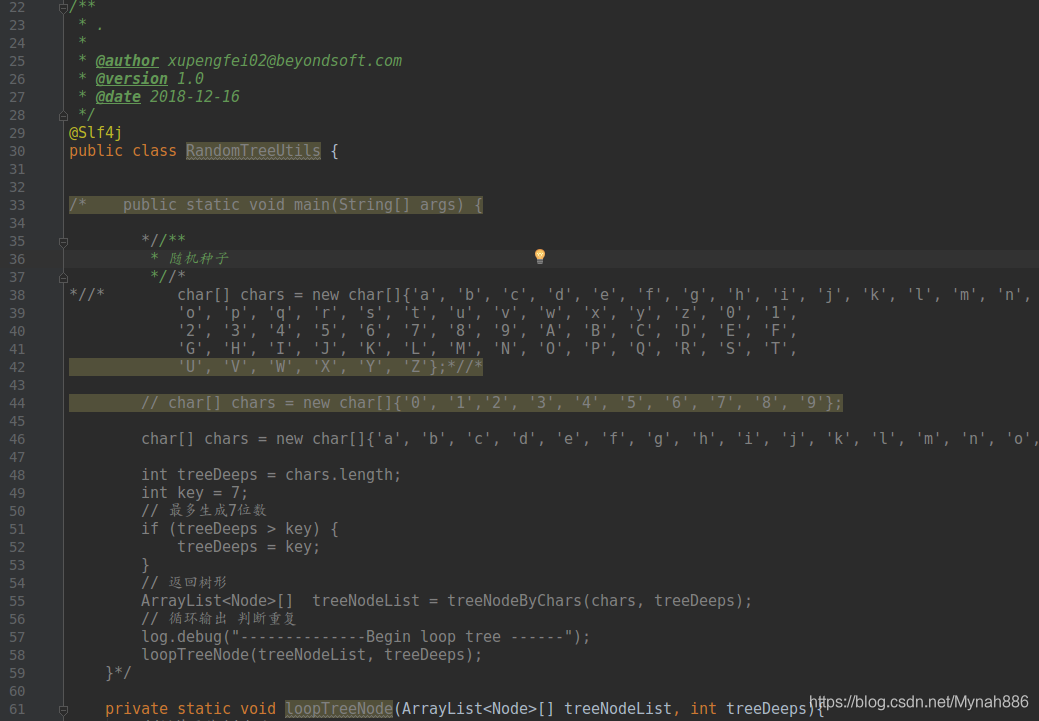Click the 'int key = 7;' statement
1039x721 pixels.
(194, 493)
